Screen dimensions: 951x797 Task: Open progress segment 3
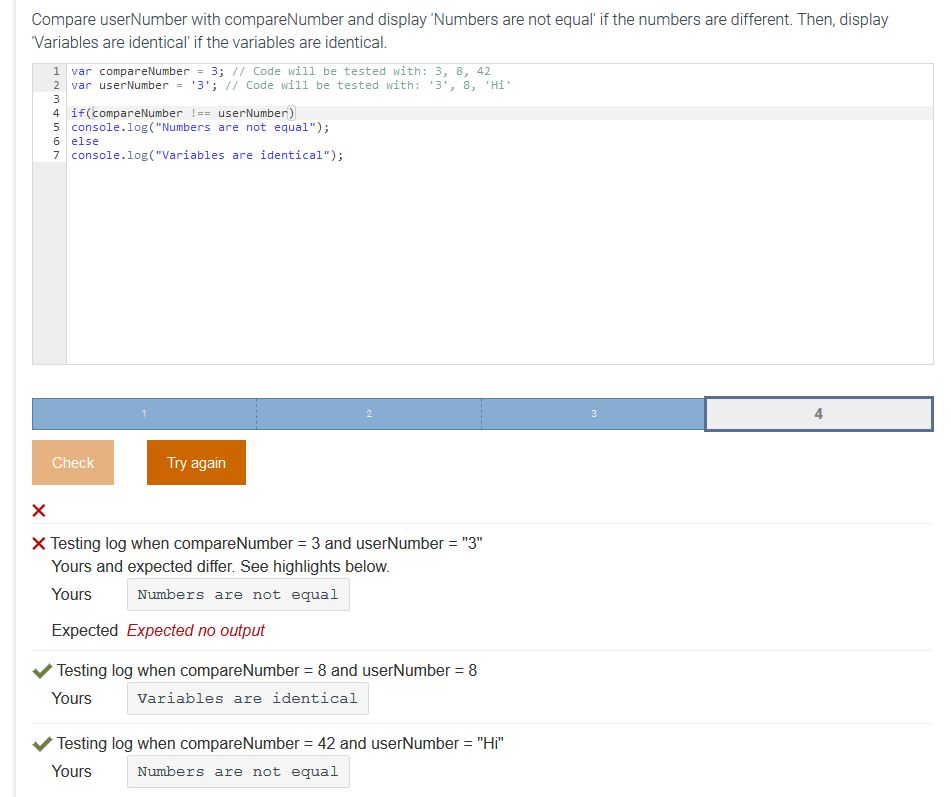[x=593, y=412]
